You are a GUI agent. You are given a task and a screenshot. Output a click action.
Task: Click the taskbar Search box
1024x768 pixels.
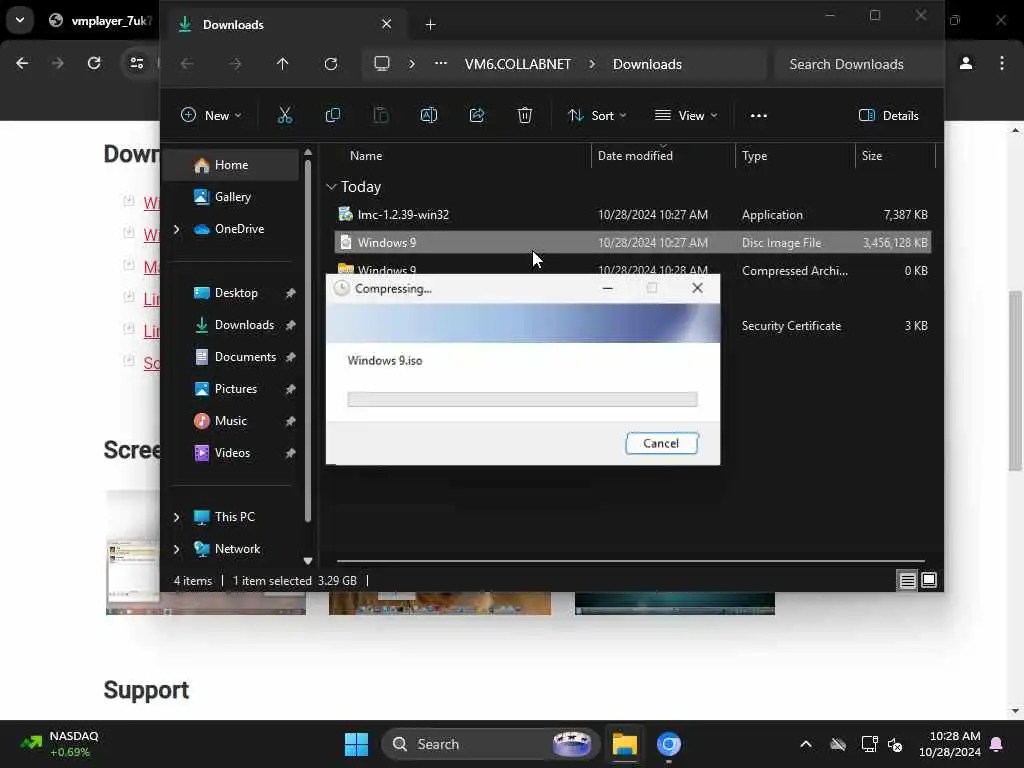(x=490, y=744)
